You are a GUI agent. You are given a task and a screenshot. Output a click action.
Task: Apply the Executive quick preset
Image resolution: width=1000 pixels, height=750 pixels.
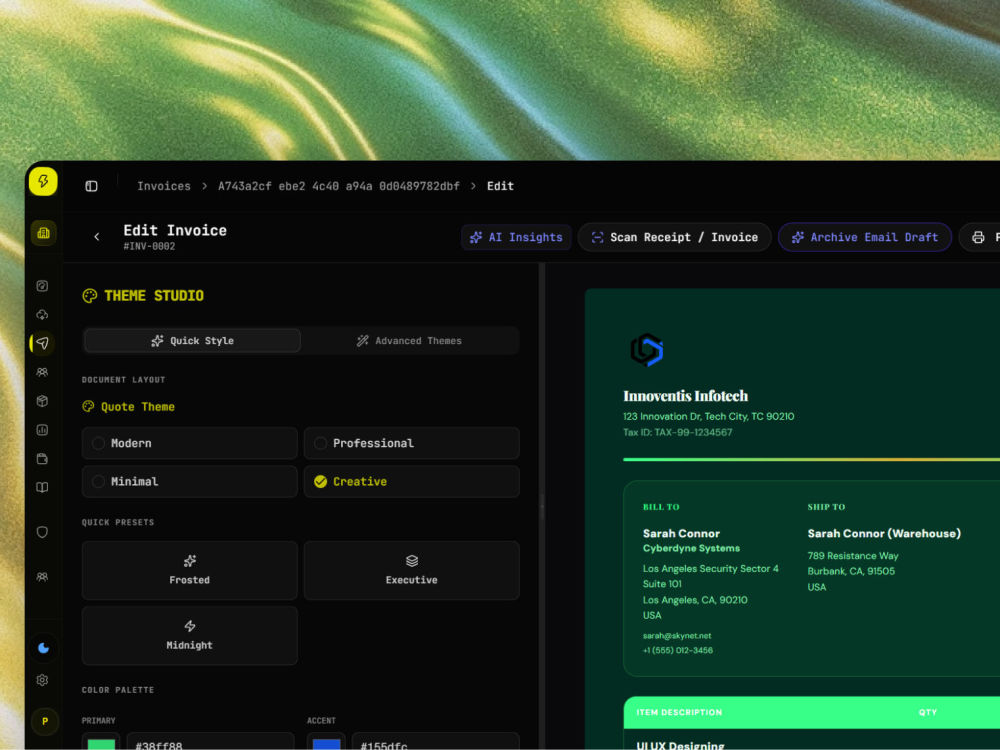(x=411, y=570)
